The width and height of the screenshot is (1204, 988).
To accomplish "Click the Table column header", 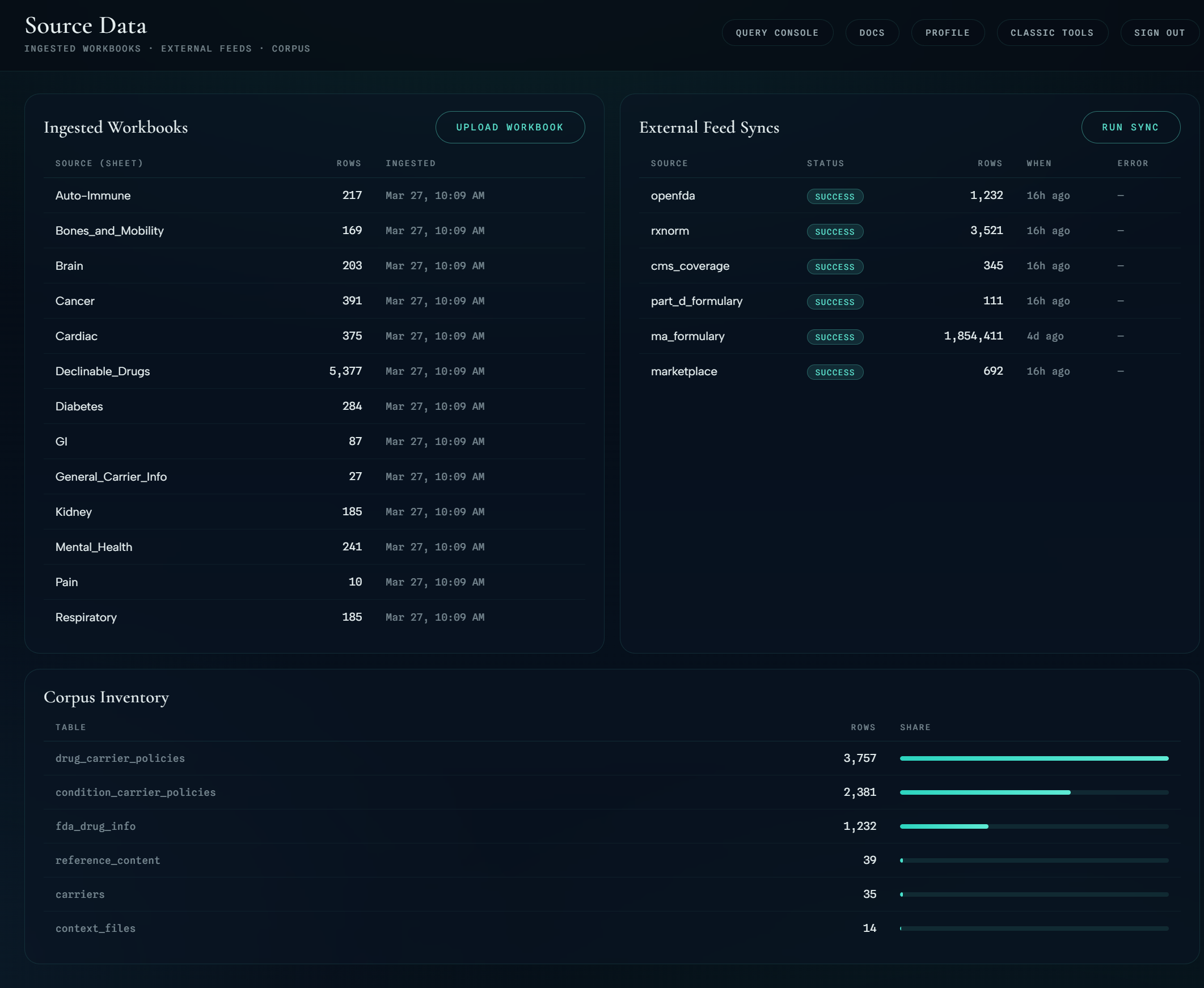I will (x=70, y=727).
